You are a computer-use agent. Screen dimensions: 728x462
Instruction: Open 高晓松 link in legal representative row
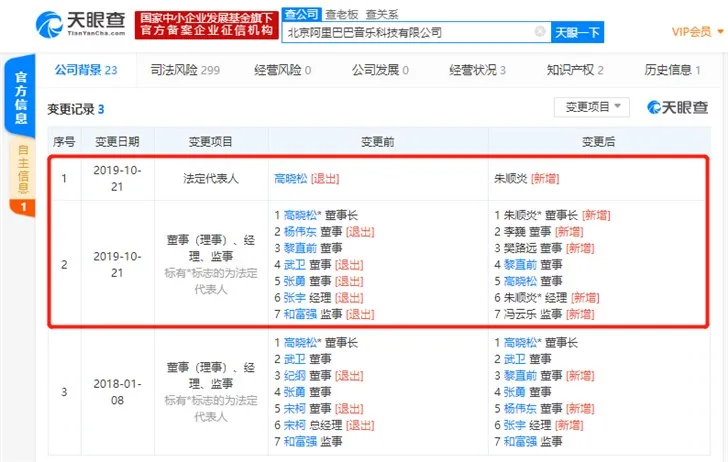pos(291,178)
